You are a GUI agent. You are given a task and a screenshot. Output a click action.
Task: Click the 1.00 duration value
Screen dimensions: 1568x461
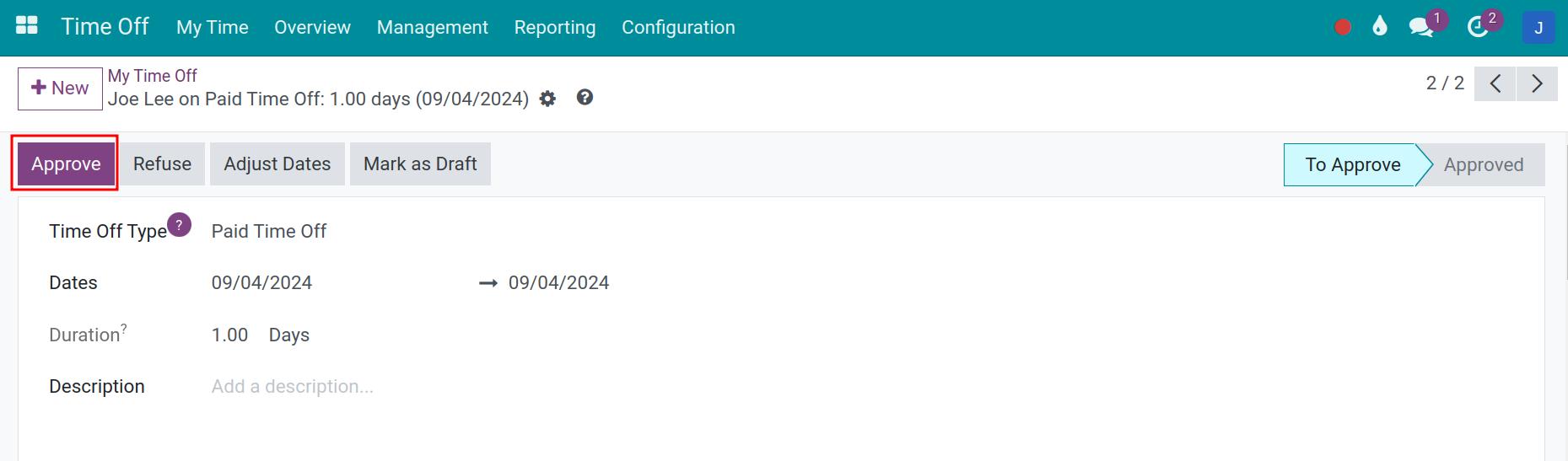point(229,335)
